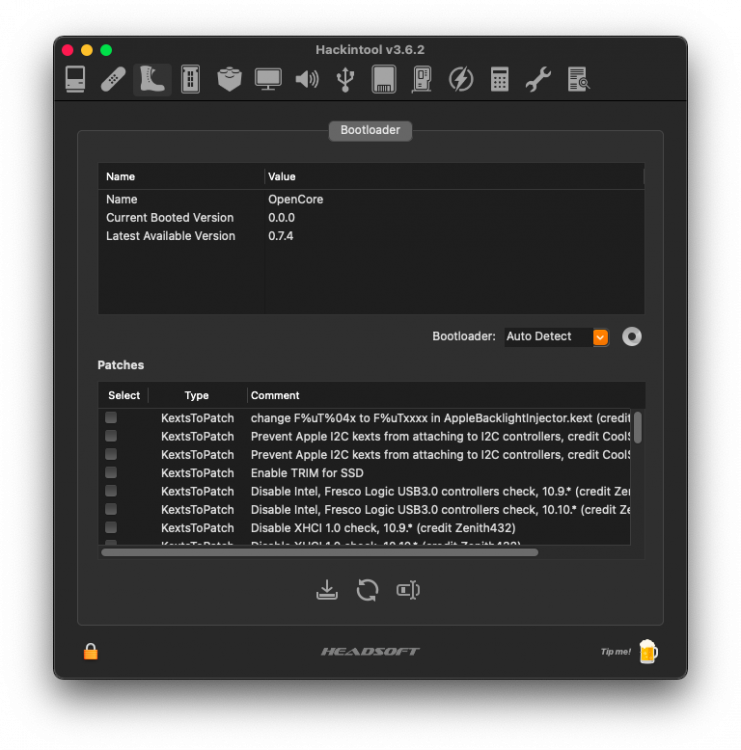741x750 pixels.
Task: Click the patches horizontal scrollbar thumb
Action: pyautogui.click(x=320, y=552)
